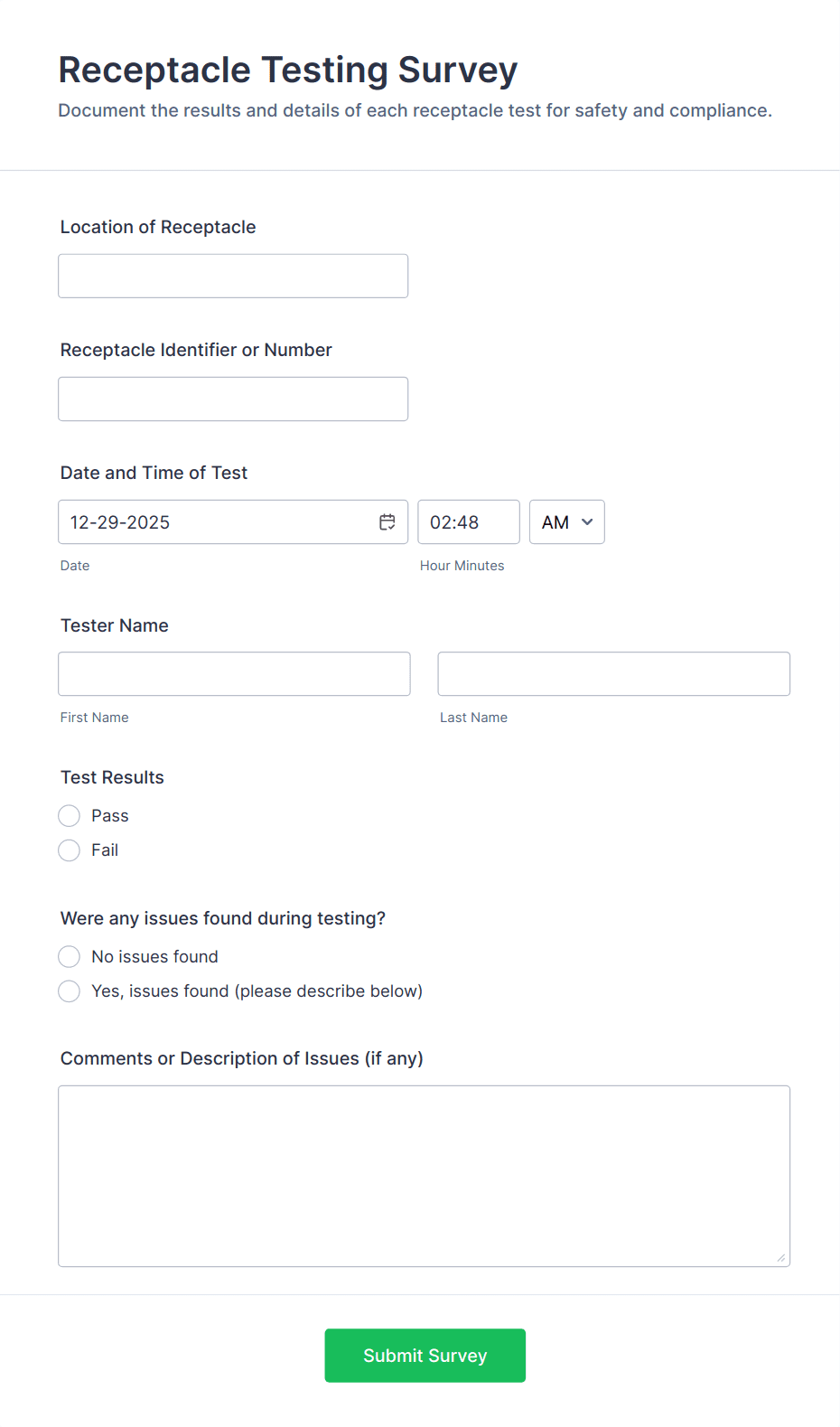Select the Pass radio button
The width and height of the screenshot is (840, 1427).
pyautogui.click(x=70, y=816)
